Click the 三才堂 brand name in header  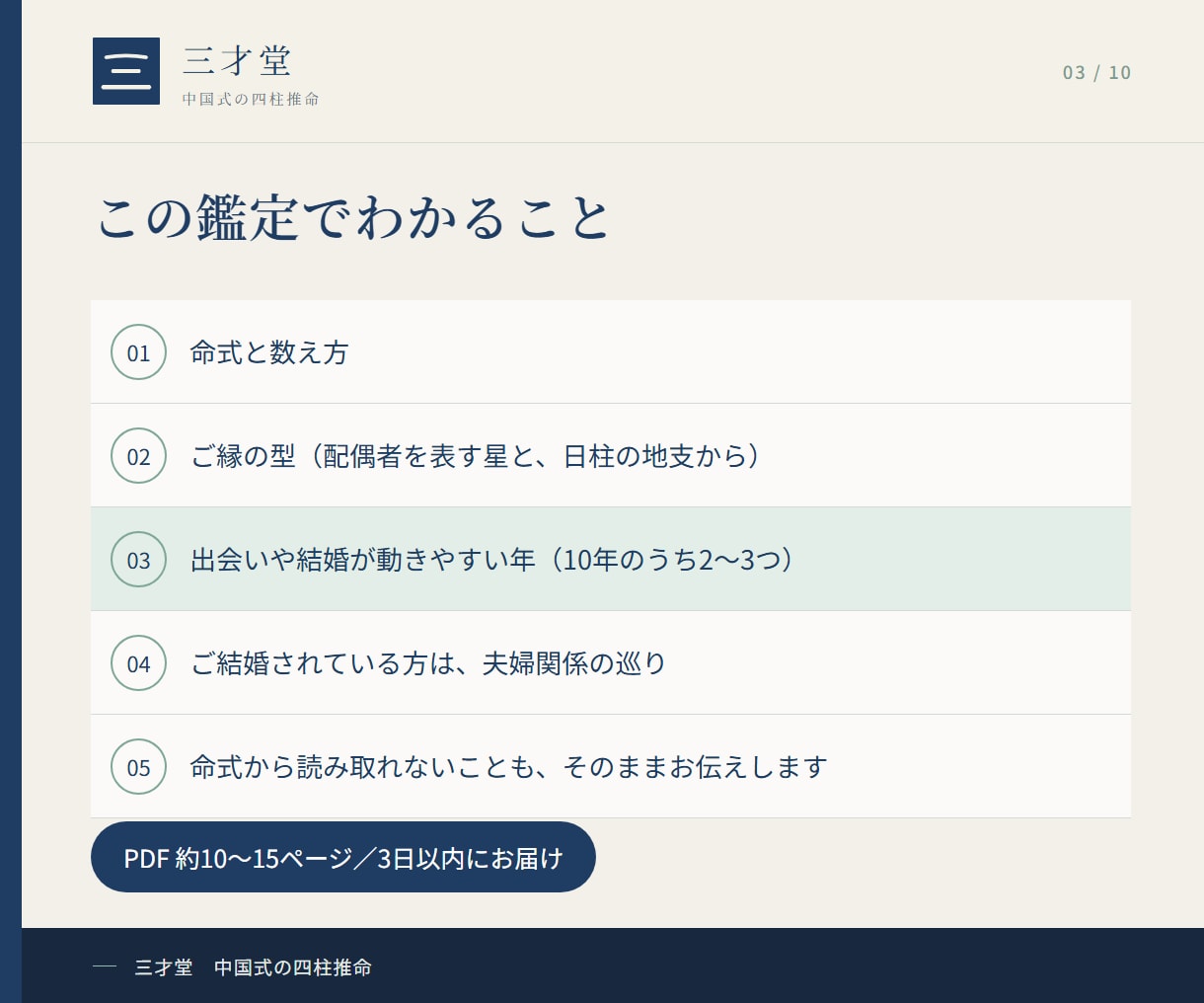coord(238,61)
